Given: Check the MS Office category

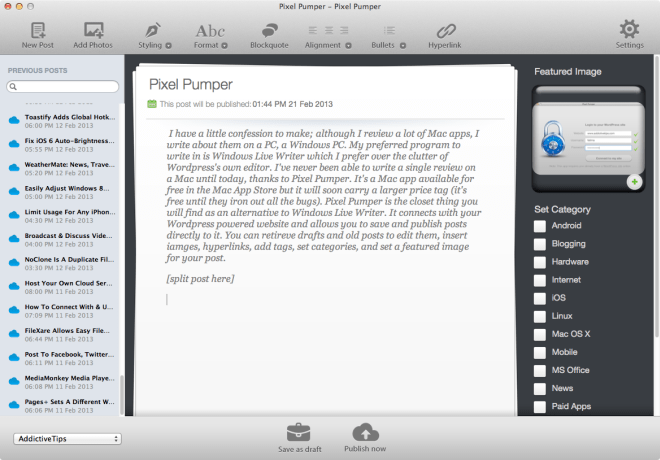Looking at the screenshot, I should [540, 371].
